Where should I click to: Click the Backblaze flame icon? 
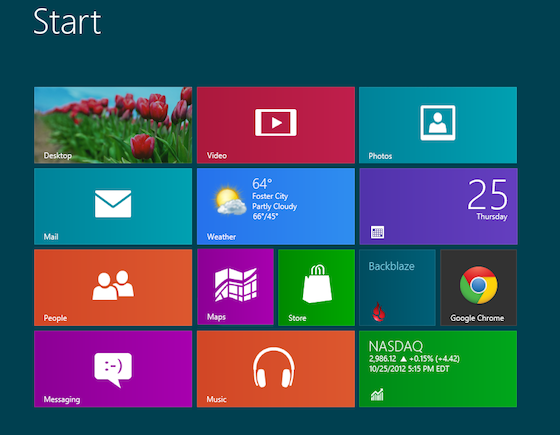[x=379, y=312]
